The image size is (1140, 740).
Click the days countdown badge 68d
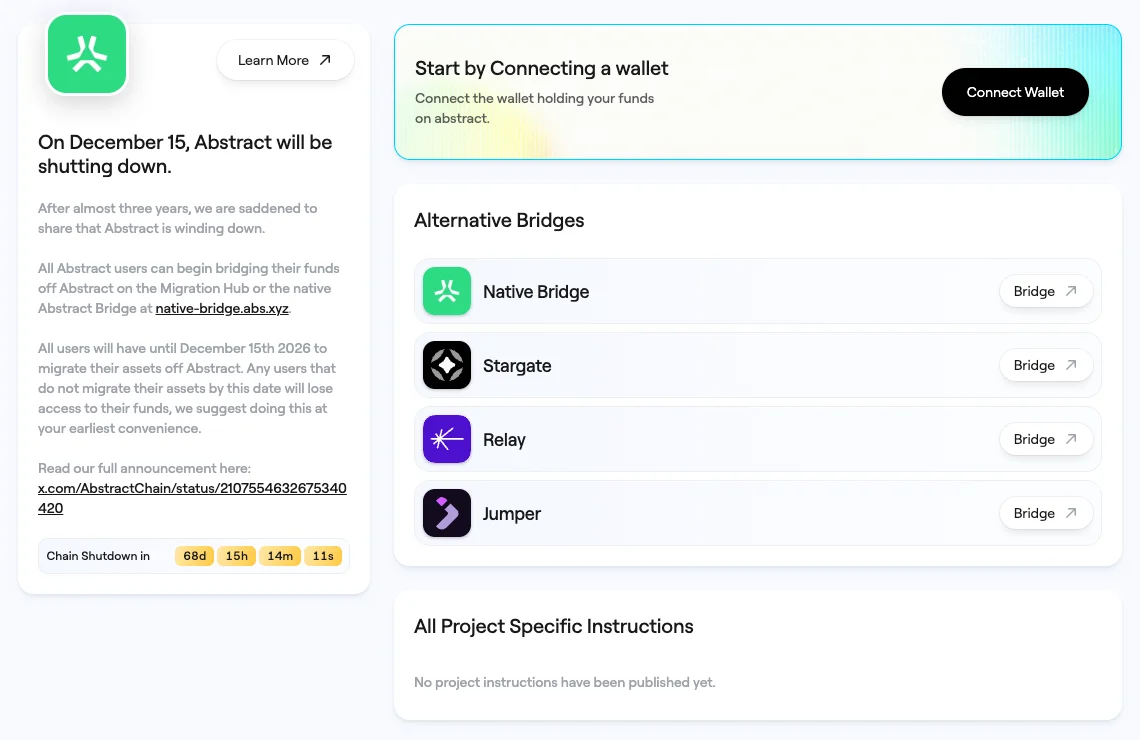(195, 556)
